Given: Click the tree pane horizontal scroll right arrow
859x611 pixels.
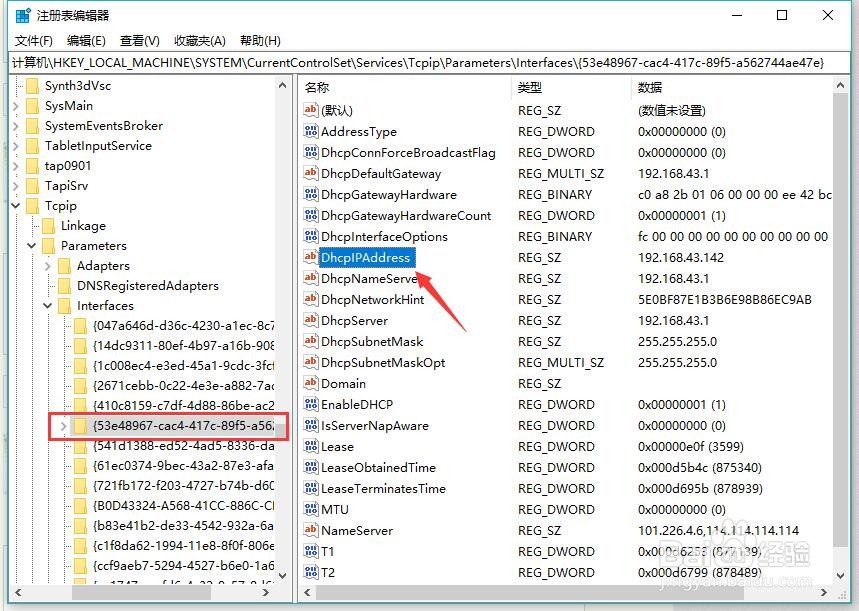Looking at the screenshot, I should (266, 592).
